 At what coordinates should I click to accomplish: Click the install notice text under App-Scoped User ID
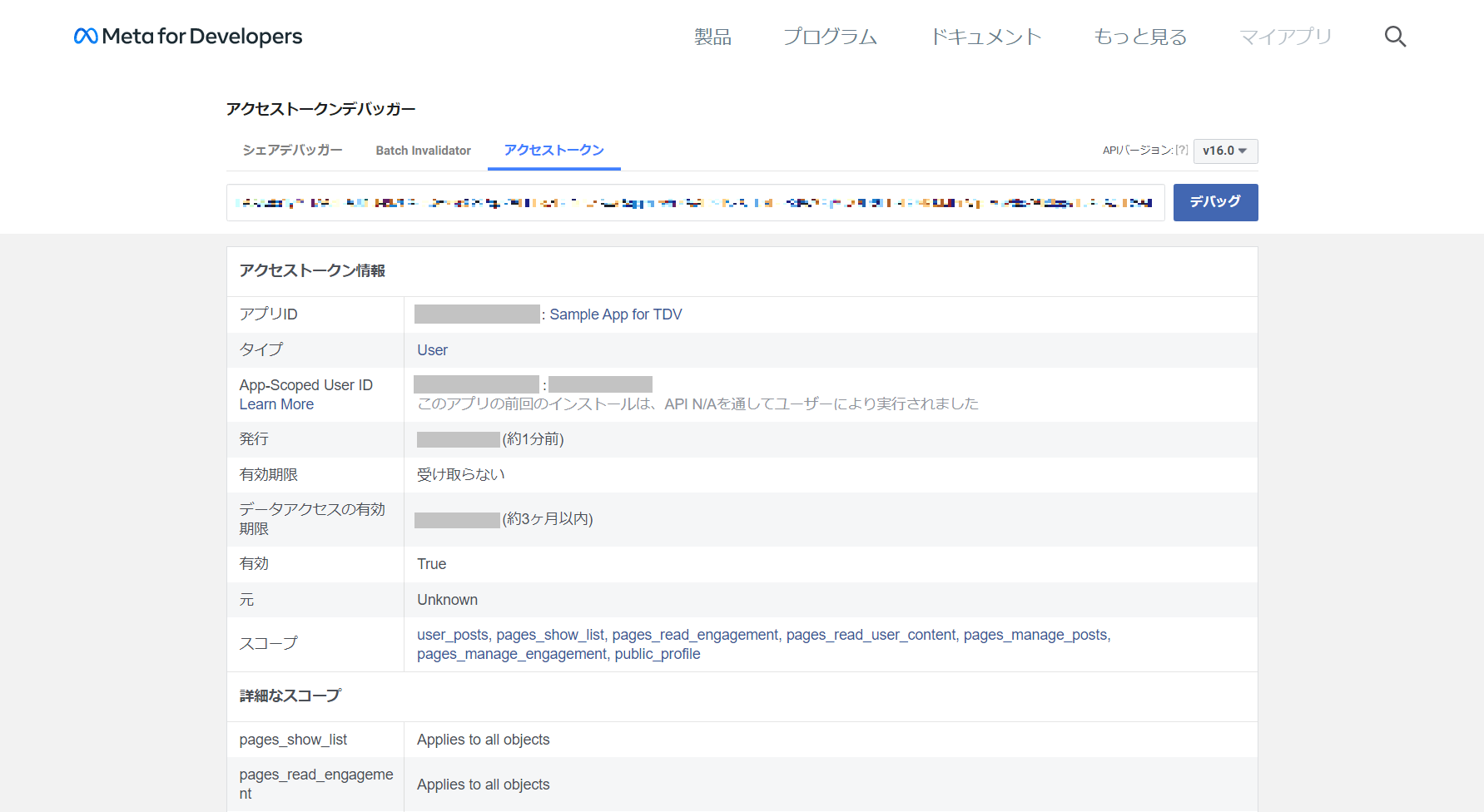click(x=697, y=404)
